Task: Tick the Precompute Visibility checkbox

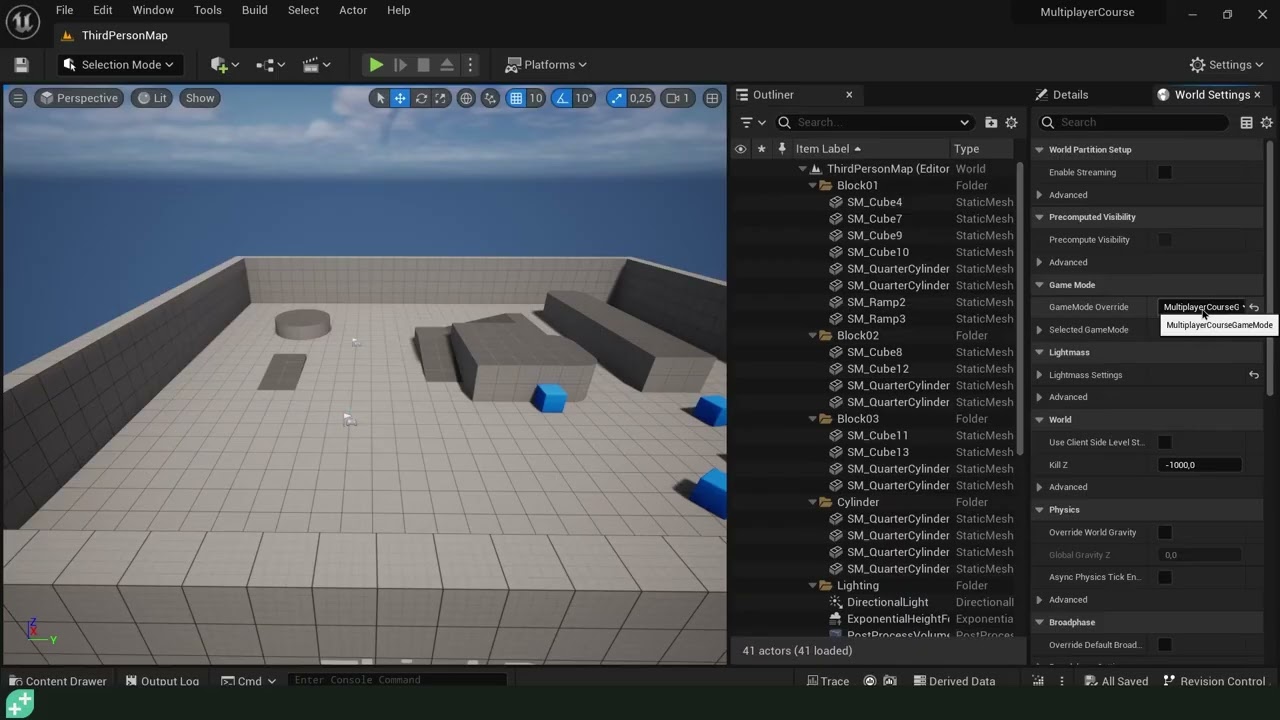Action: 1165,240
